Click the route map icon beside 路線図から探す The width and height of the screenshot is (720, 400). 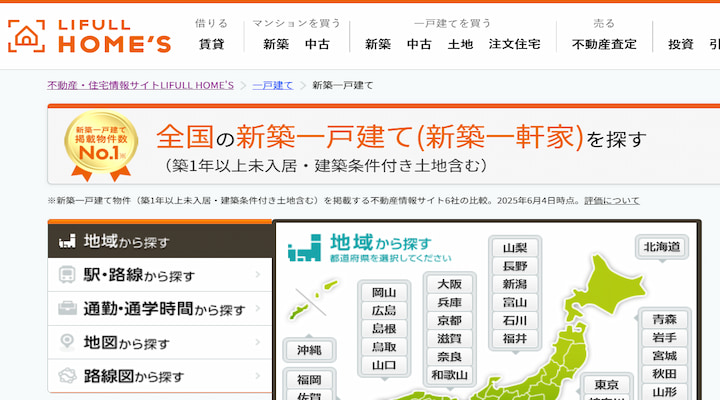[x=69, y=377]
